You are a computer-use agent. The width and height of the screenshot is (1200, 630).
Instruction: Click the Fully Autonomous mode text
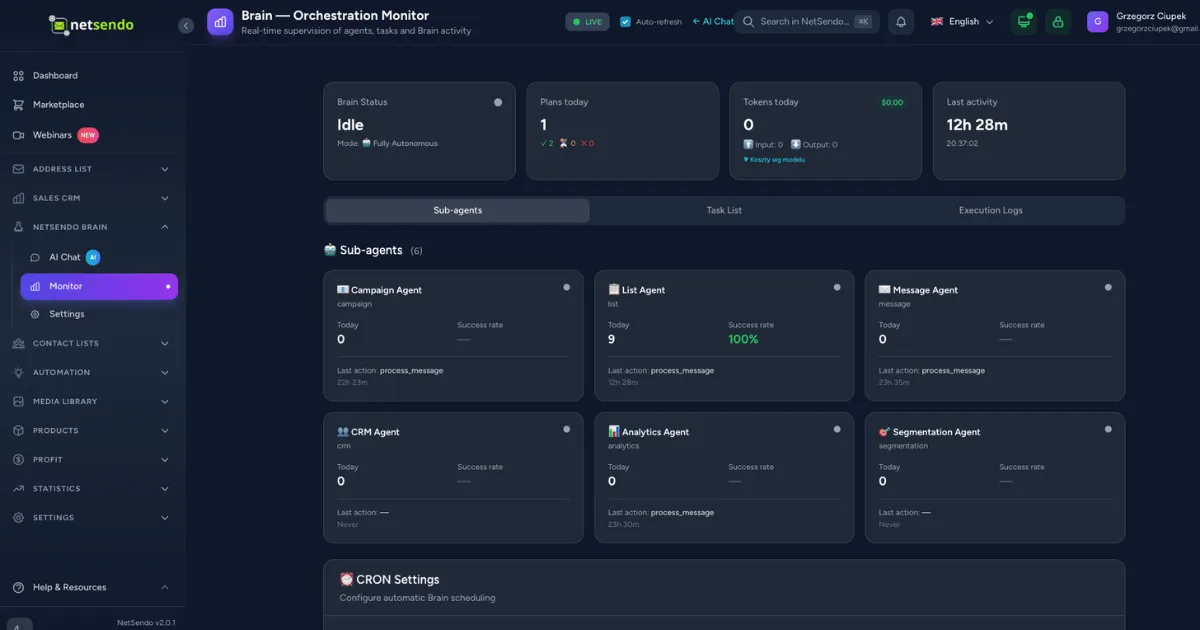[x=405, y=144]
